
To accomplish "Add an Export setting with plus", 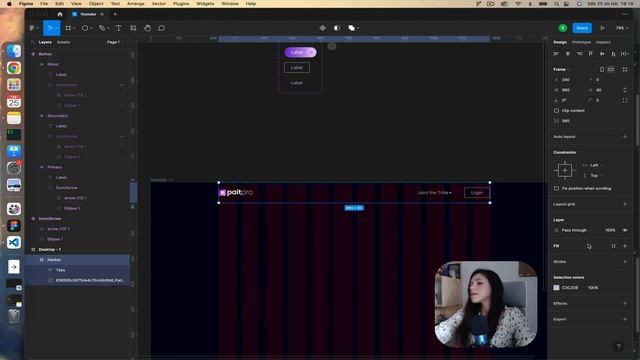I will 625,319.
